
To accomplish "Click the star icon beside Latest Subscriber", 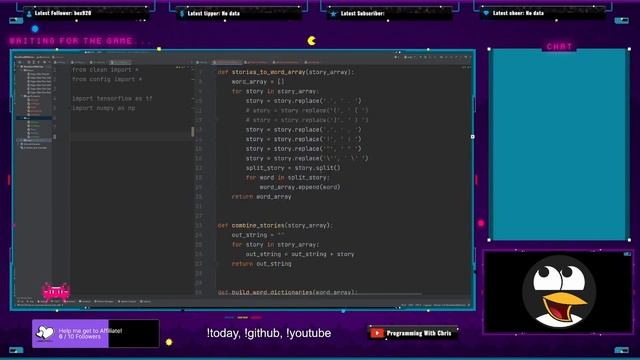I will pyautogui.click(x=333, y=13).
